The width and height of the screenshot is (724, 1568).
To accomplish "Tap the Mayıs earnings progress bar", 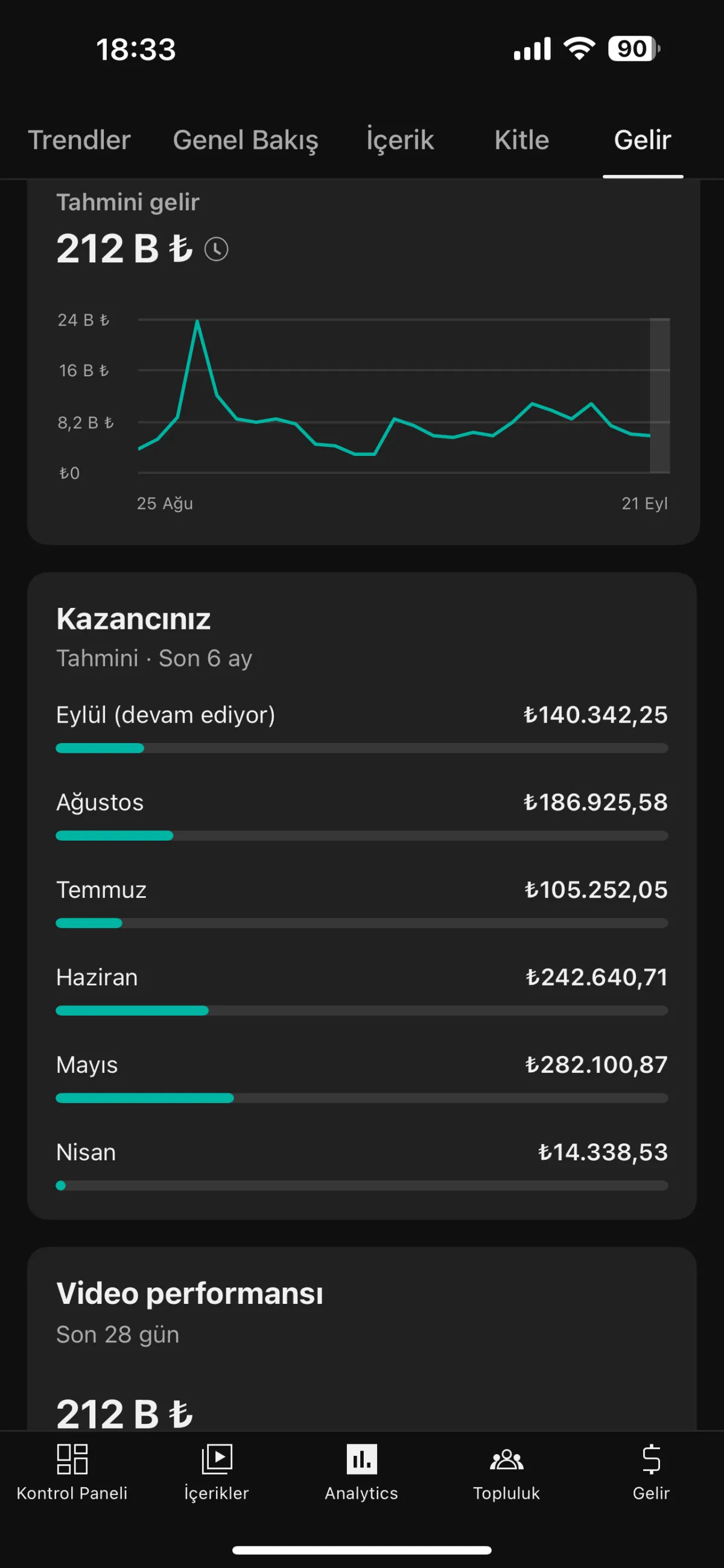I will (x=361, y=1098).
